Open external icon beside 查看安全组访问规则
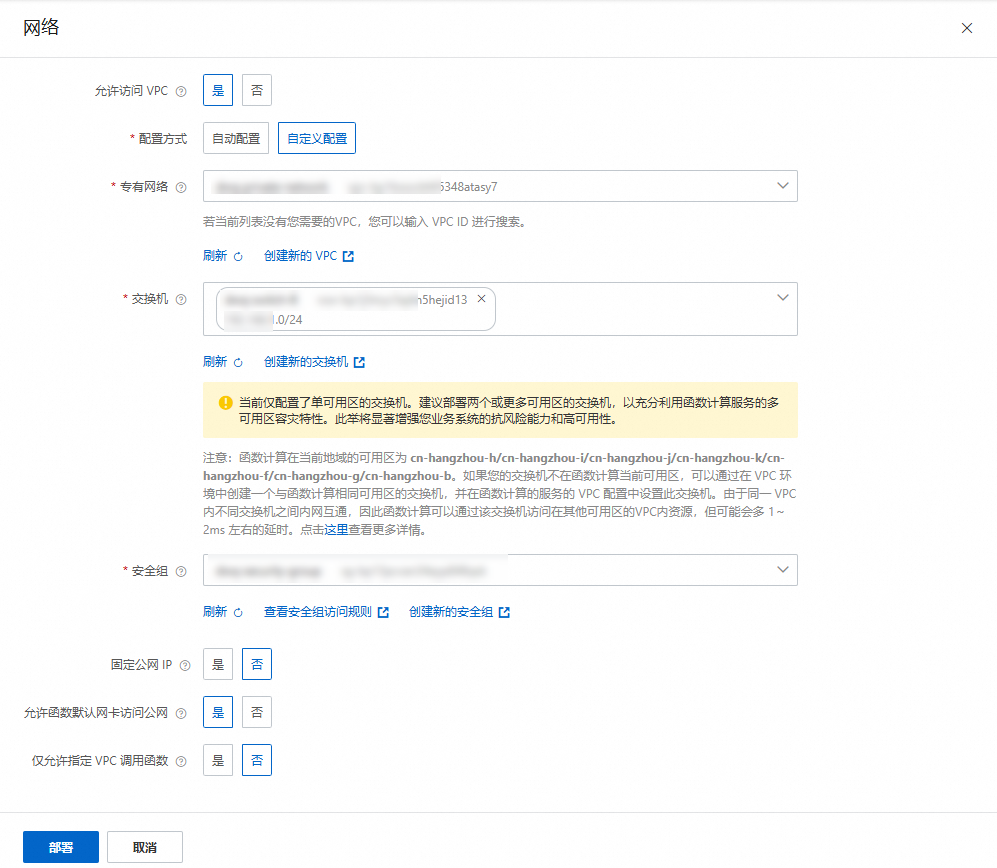Image resolution: width=997 pixels, height=868 pixels. pos(383,612)
